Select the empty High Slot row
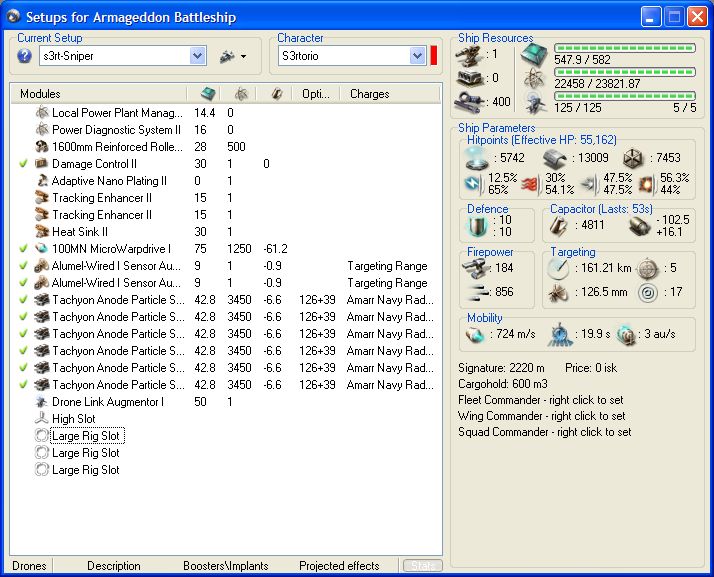 coord(74,419)
